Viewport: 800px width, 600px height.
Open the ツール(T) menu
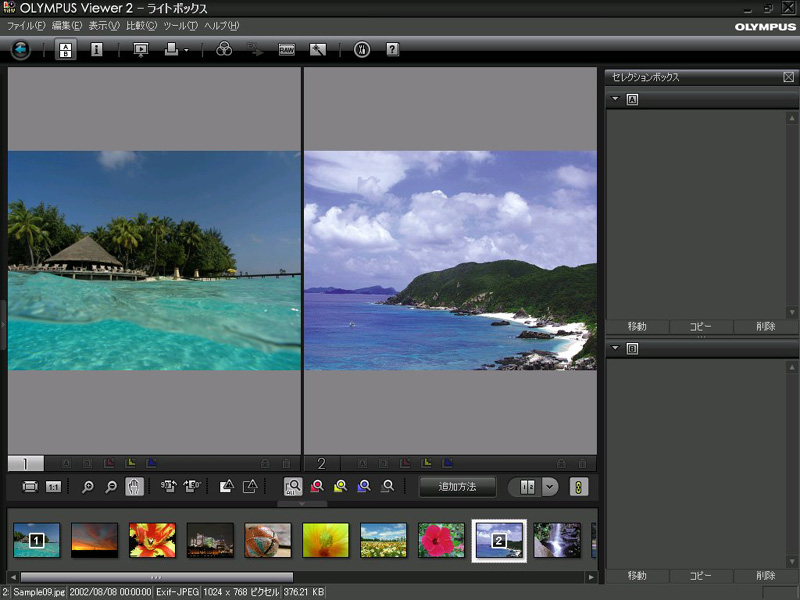click(x=180, y=25)
